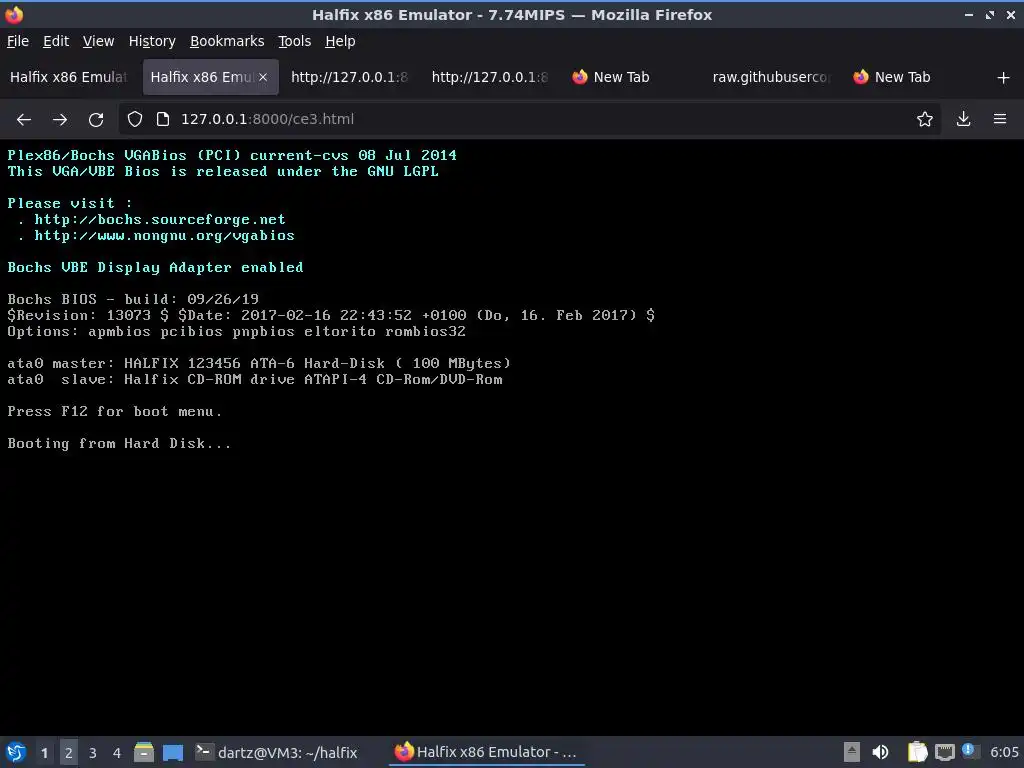This screenshot has width=1024, height=768.
Task: Switch to the raw.githubusercontent tab
Action: click(x=771, y=77)
